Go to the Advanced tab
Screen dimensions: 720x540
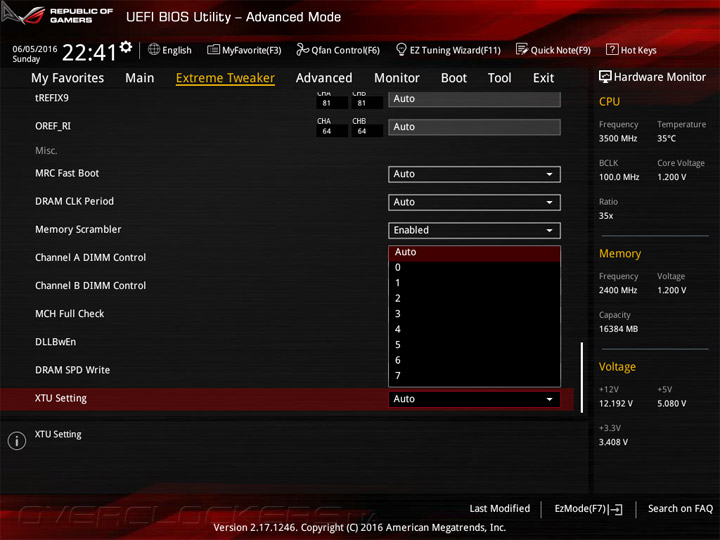coord(324,78)
